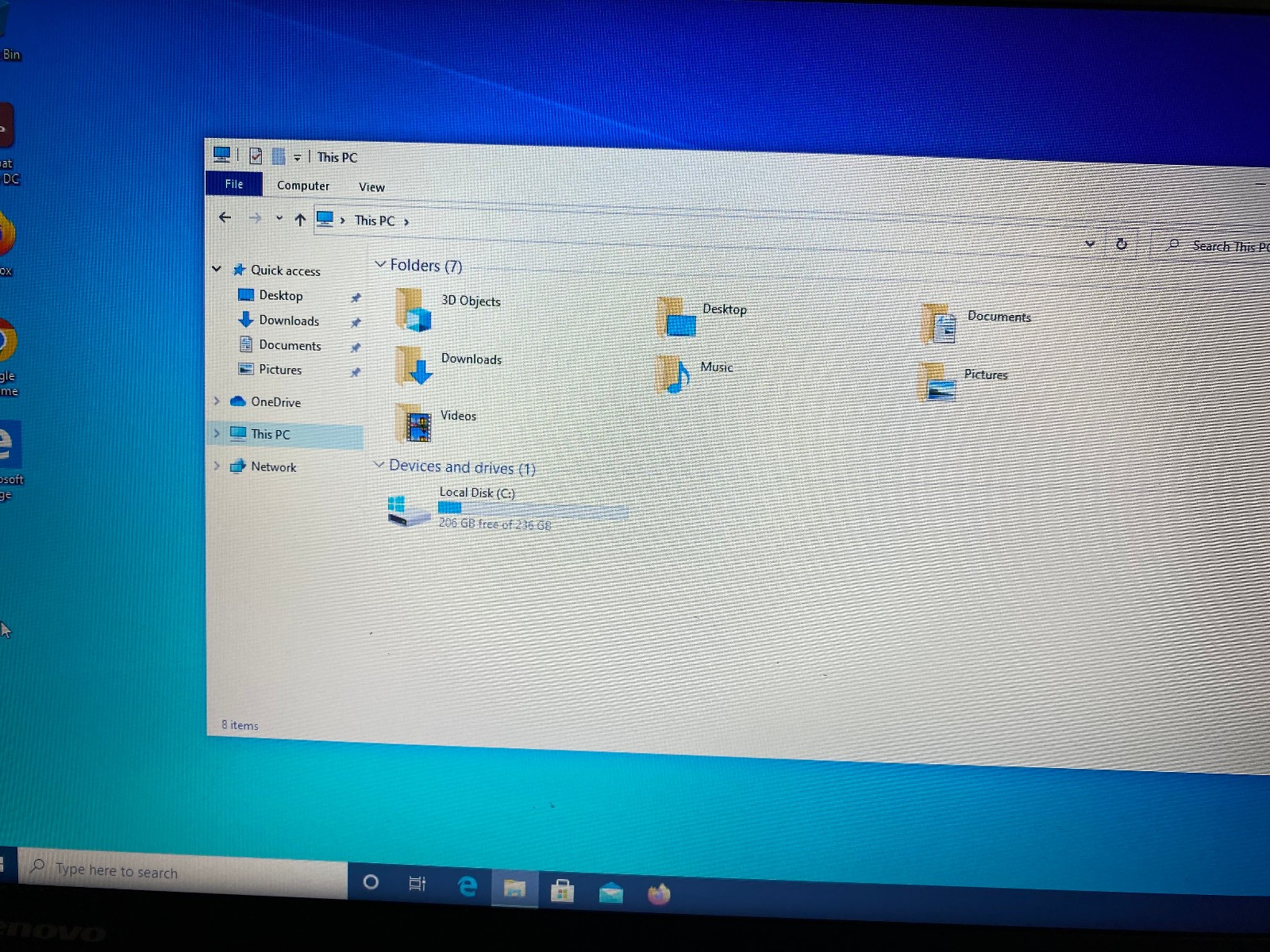Open the Mail app from the taskbar
Viewport: 1270px width, 952px height.
click(x=610, y=893)
